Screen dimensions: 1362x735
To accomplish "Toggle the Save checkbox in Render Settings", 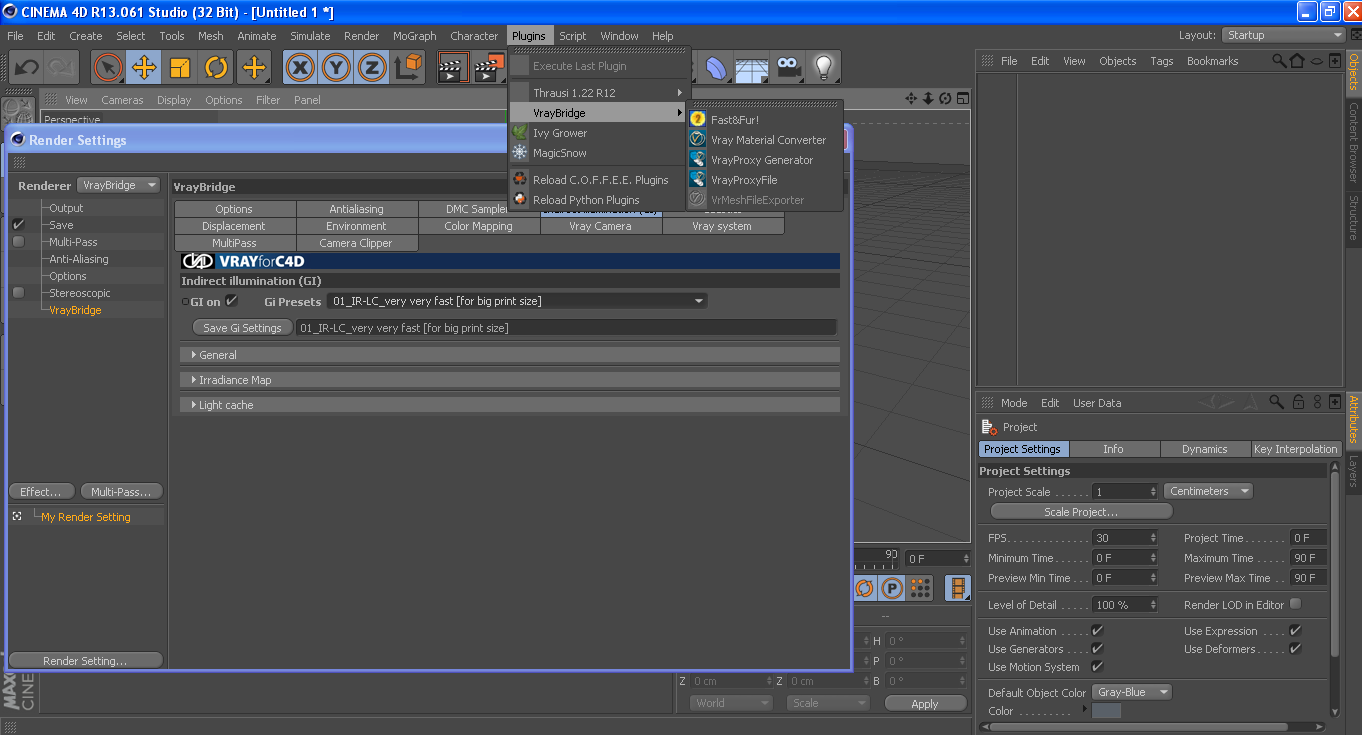I will tap(19, 225).
